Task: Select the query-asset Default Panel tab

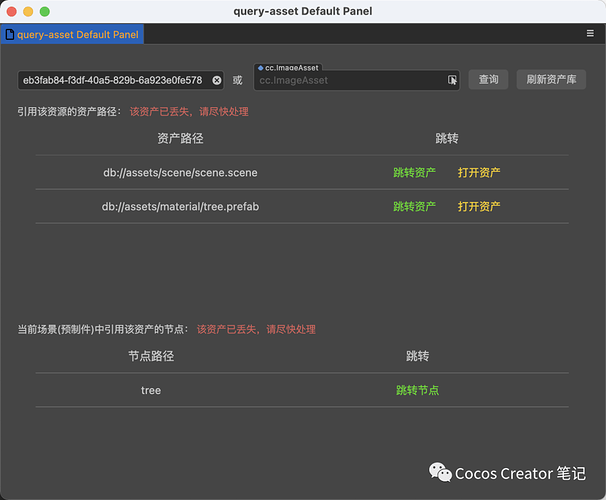Action: (x=72, y=34)
